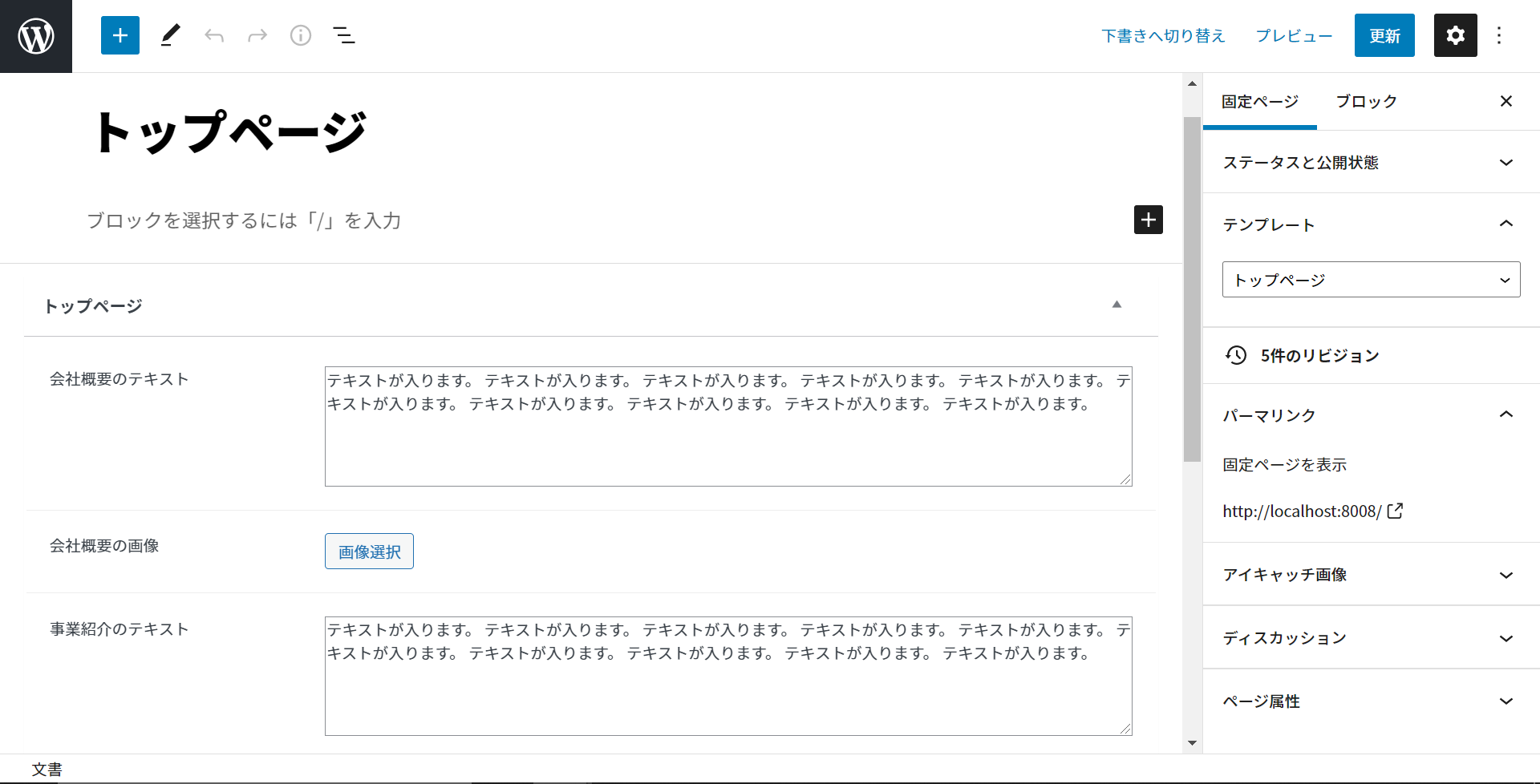Click the redo arrow icon
Screen dimensions: 1540x784
click(x=257, y=35)
